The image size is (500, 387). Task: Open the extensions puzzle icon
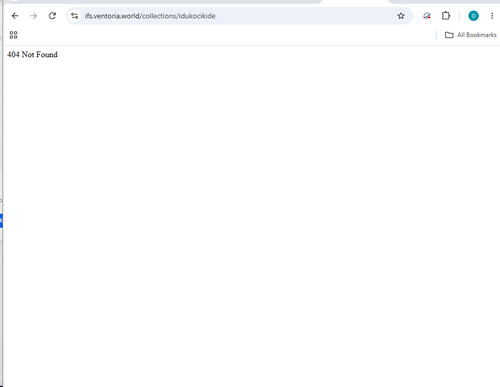click(446, 16)
